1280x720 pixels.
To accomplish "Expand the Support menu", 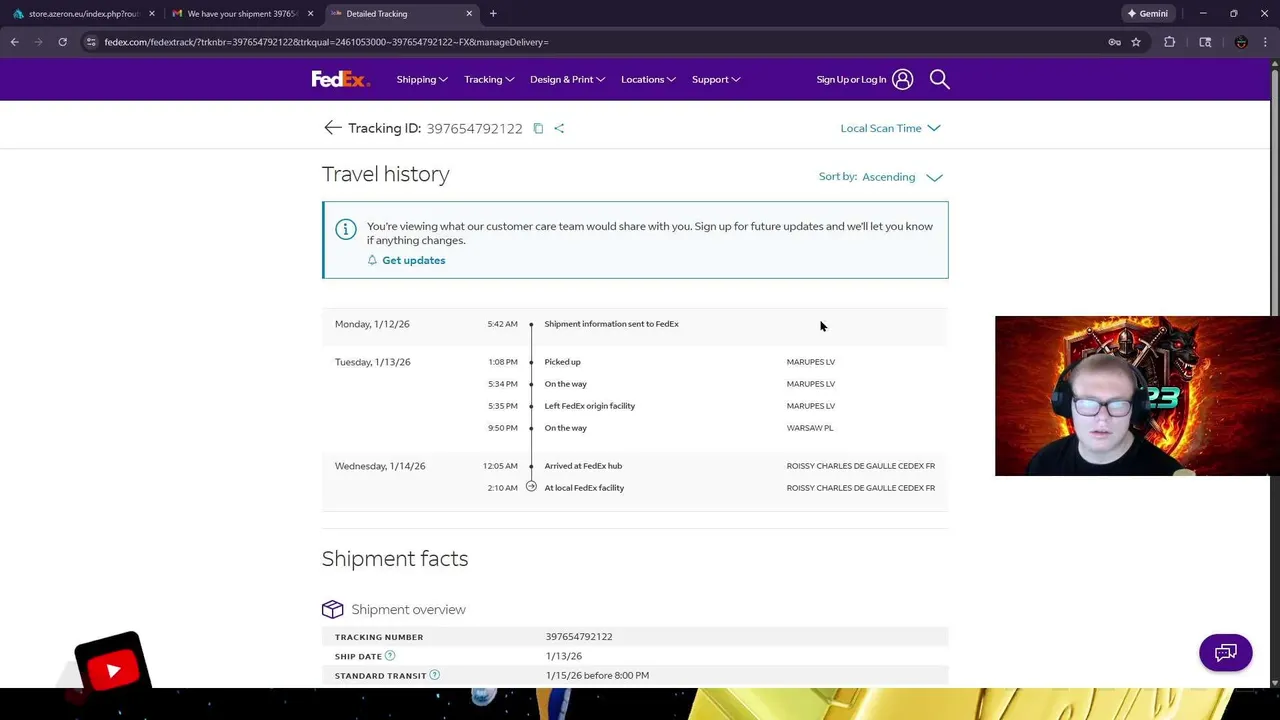I will pos(716,79).
